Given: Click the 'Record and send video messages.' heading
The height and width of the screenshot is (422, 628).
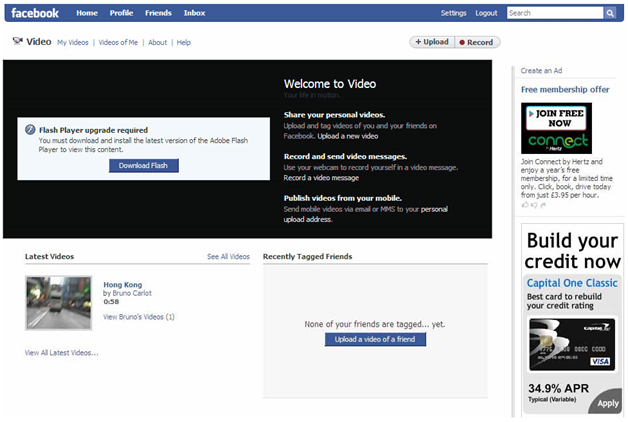Looking at the screenshot, I should (345, 157).
